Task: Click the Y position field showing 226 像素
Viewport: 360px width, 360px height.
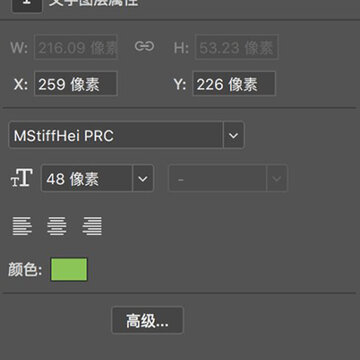Action: pos(234,84)
